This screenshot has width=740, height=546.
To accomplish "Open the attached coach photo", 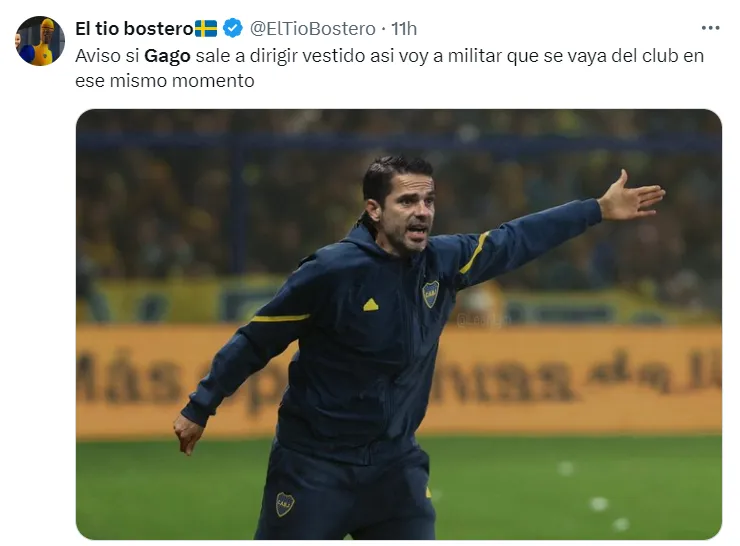I will coord(399,324).
